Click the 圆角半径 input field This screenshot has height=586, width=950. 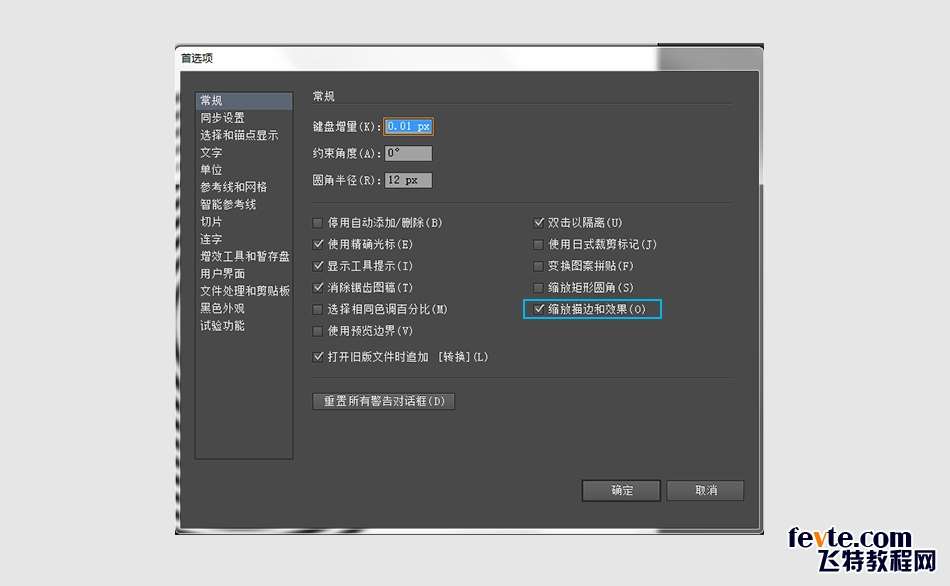point(408,180)
